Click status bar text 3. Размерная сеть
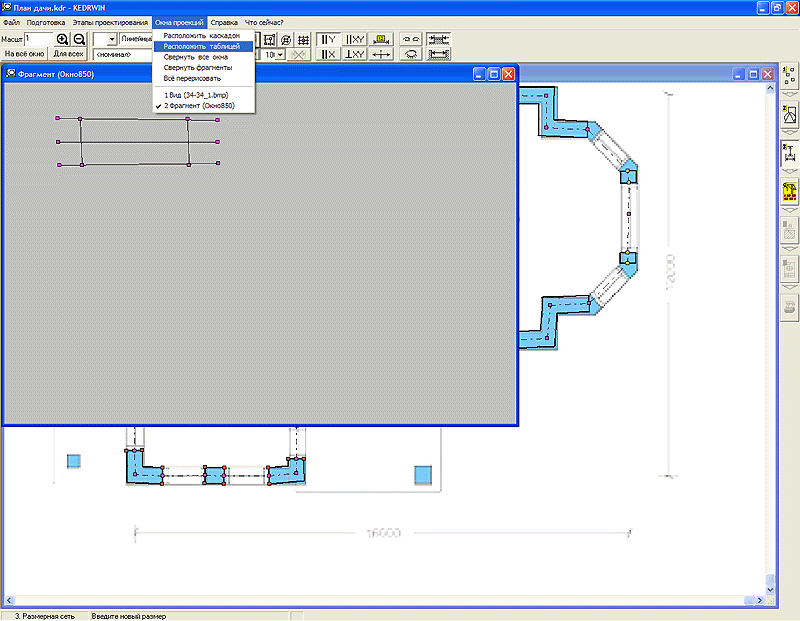800x621 pixels. (x=45, y=616)
